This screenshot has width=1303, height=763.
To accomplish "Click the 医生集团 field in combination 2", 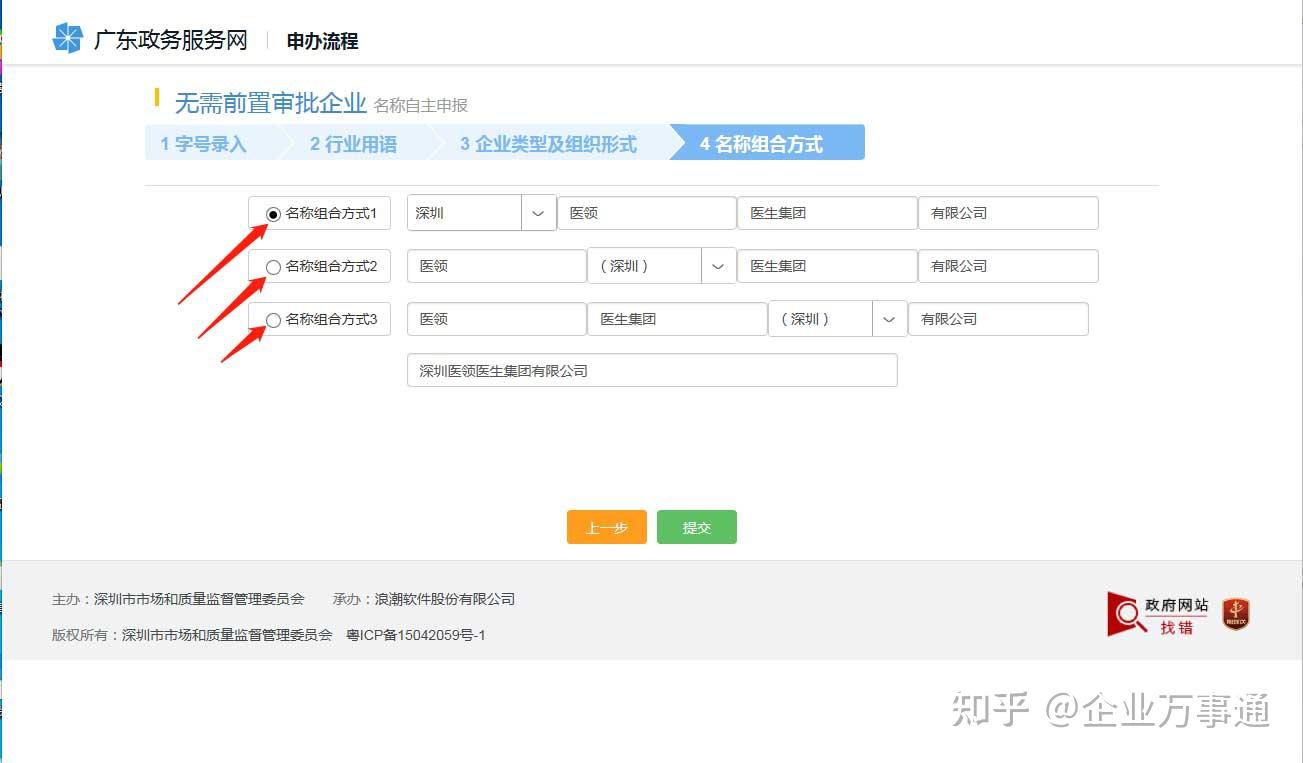I will 827,266.
